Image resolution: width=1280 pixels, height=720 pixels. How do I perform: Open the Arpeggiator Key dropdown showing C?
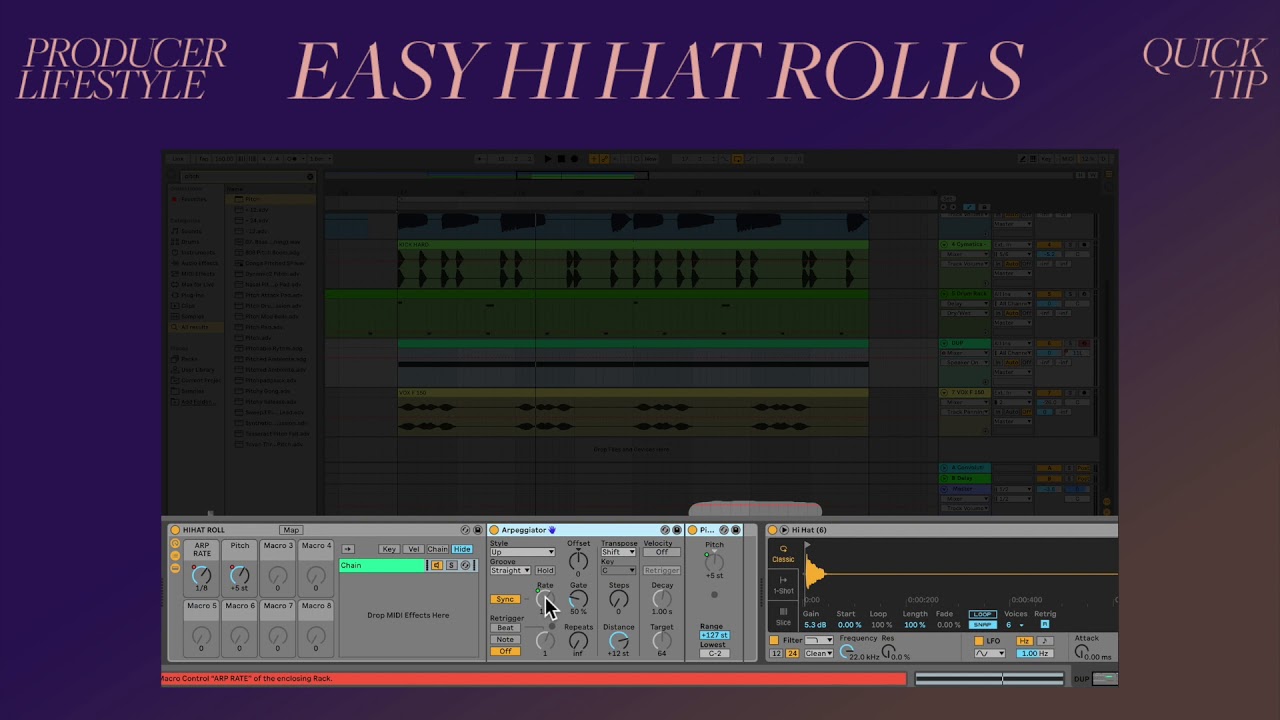pos(618,570)
